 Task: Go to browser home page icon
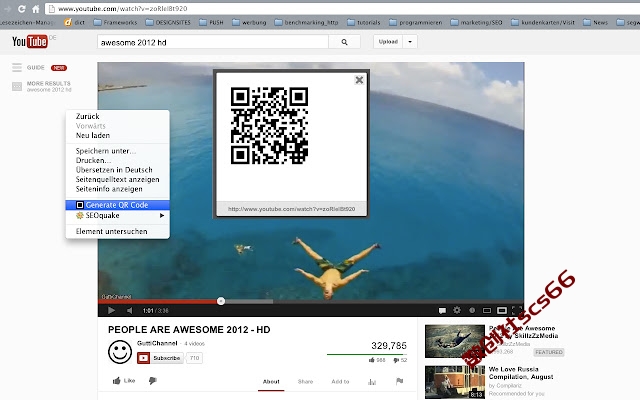36,9
